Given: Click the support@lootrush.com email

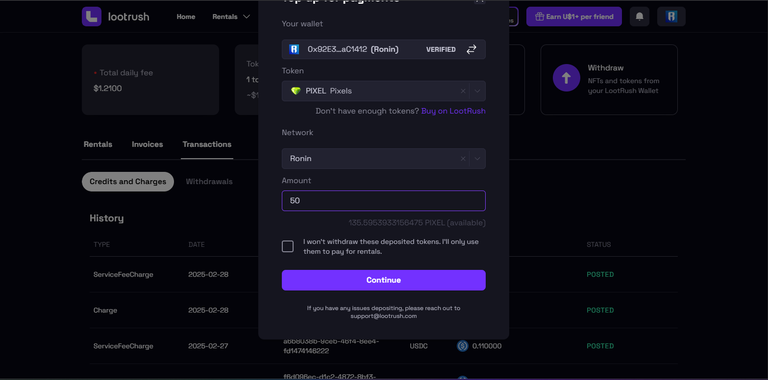Looking at the screenshot, I should [x=384, y=316].
